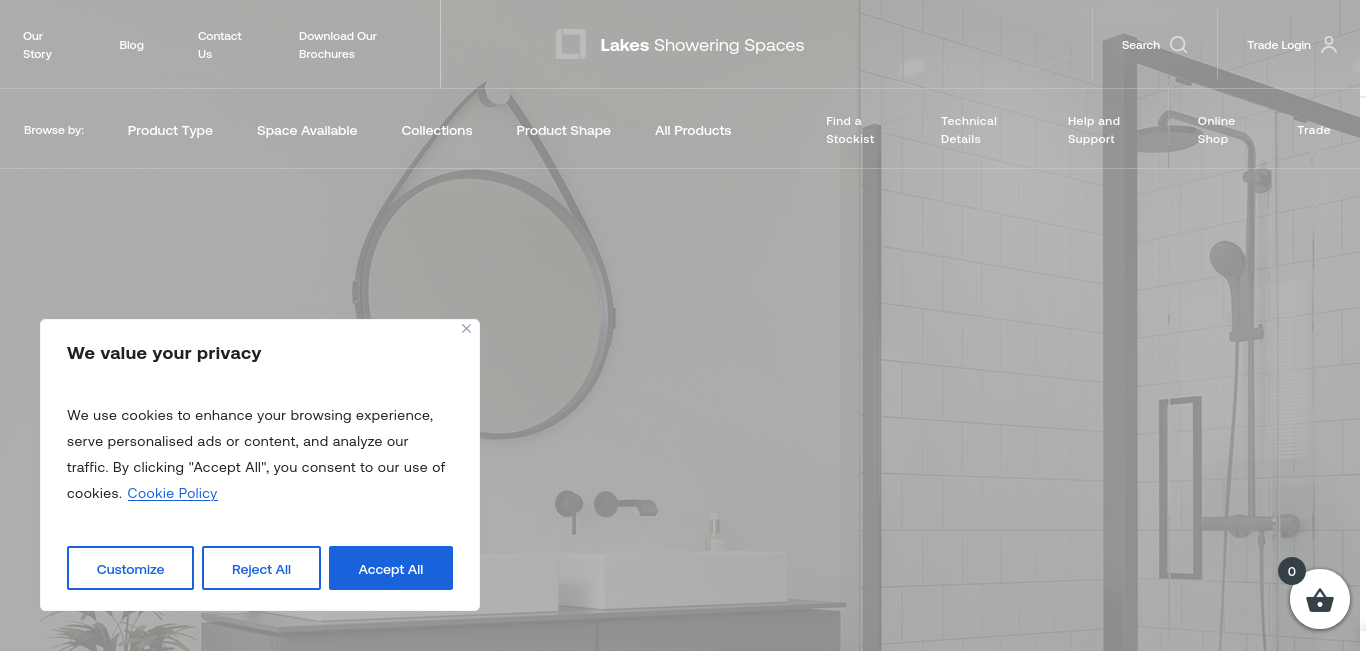The image size is (1366, 651).
Task: Select All Products in navigation
Action: click(693, 130)
